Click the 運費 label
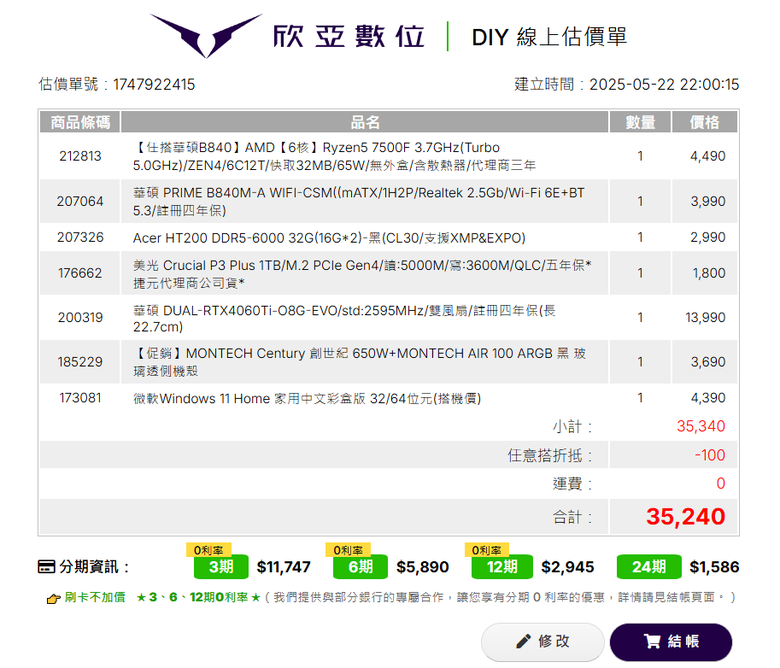The width and height of the screenshot is (780, 668). click(573, 484)
